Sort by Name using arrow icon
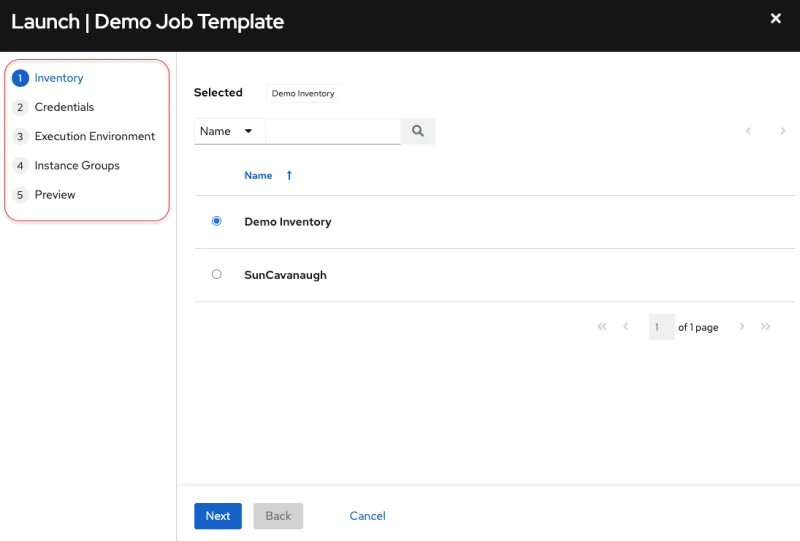The image size is (800, 541). [x=289, y=175]
